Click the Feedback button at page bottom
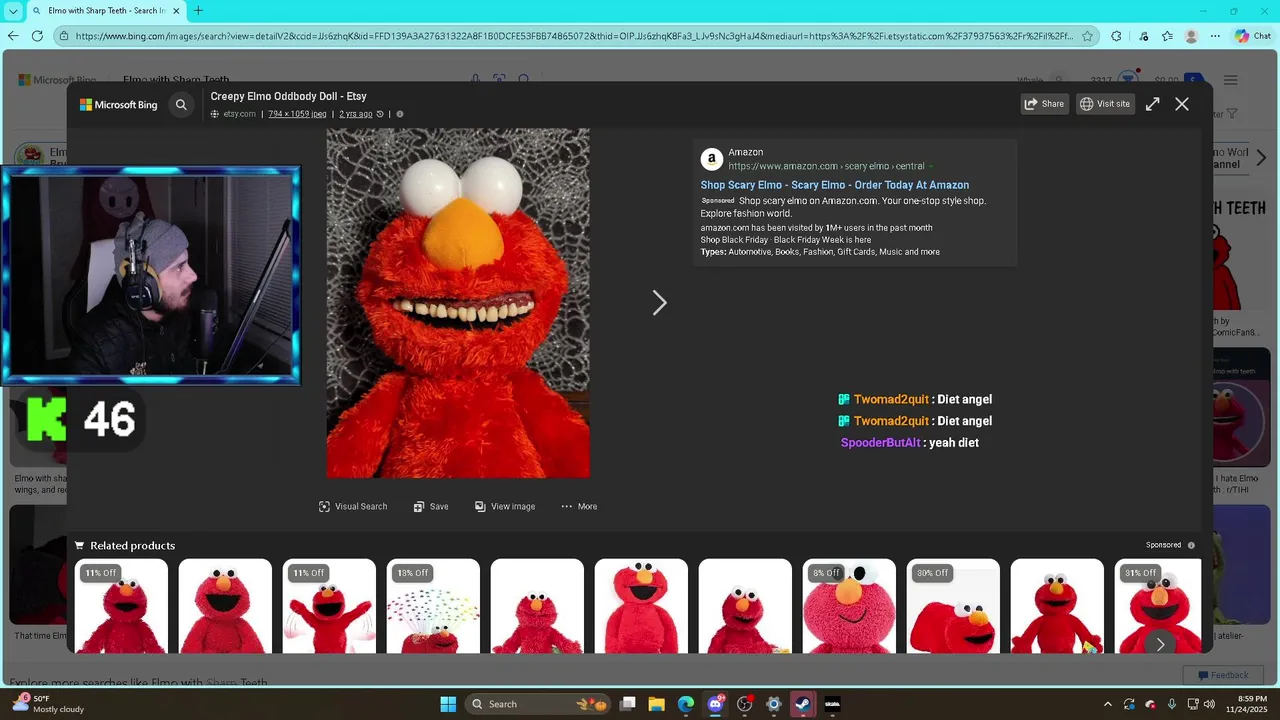Viewport: 1280px width, 720px height. 1221,675
